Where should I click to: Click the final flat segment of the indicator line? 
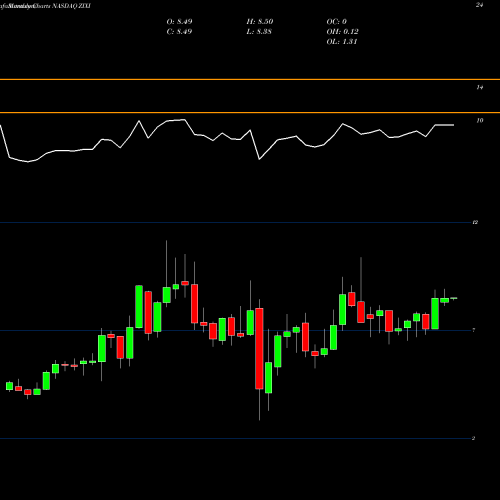pos(444,125)
